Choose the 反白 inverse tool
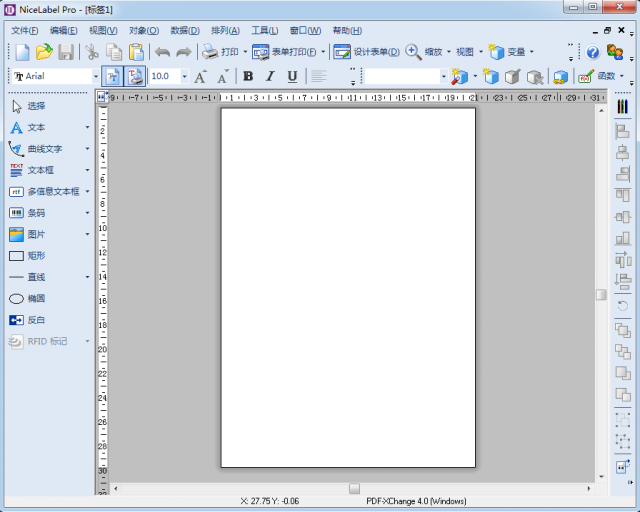The image size is (640, 512). (35, 320)
